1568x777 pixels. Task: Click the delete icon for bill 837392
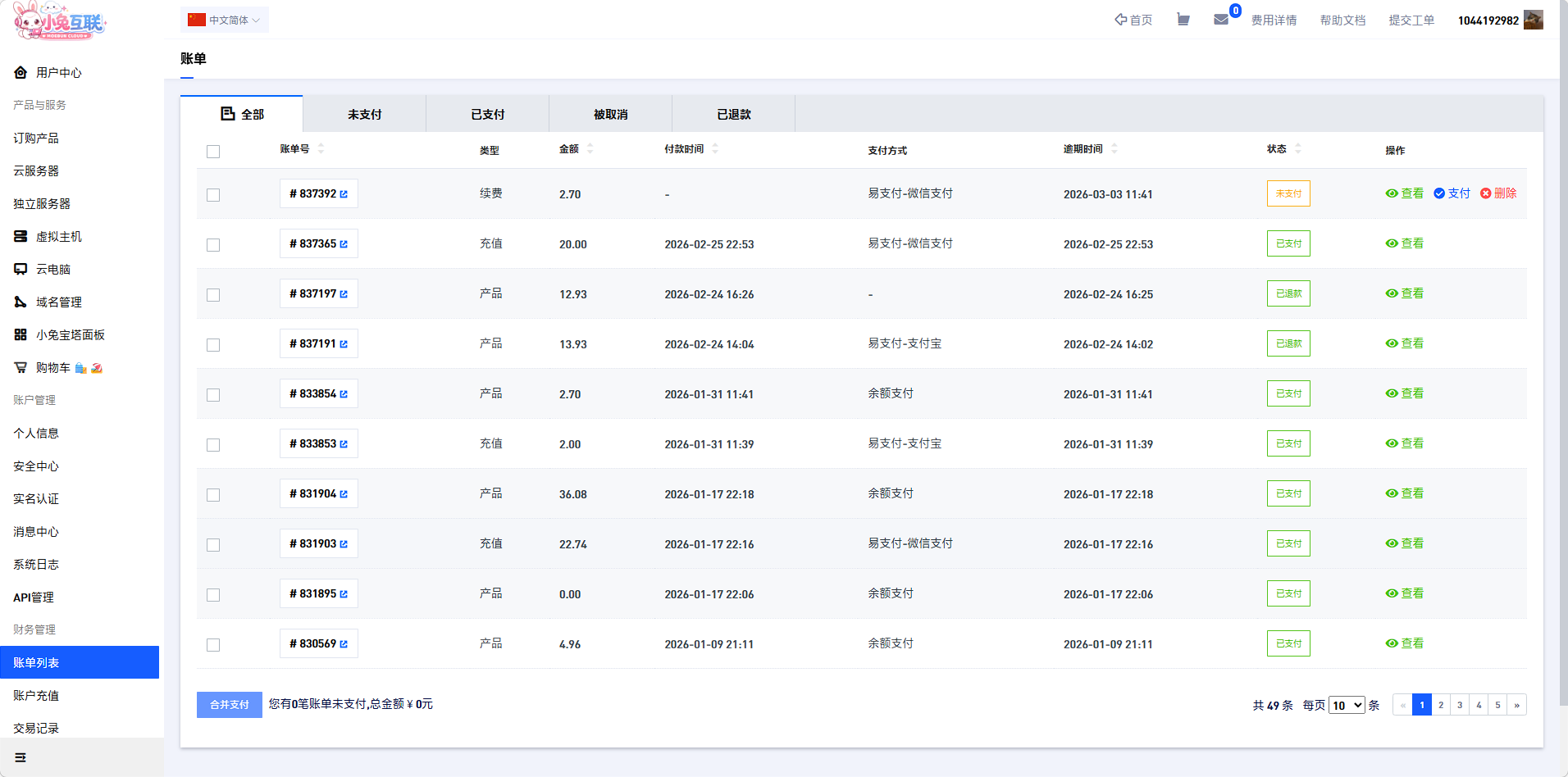coord(1485,193)
